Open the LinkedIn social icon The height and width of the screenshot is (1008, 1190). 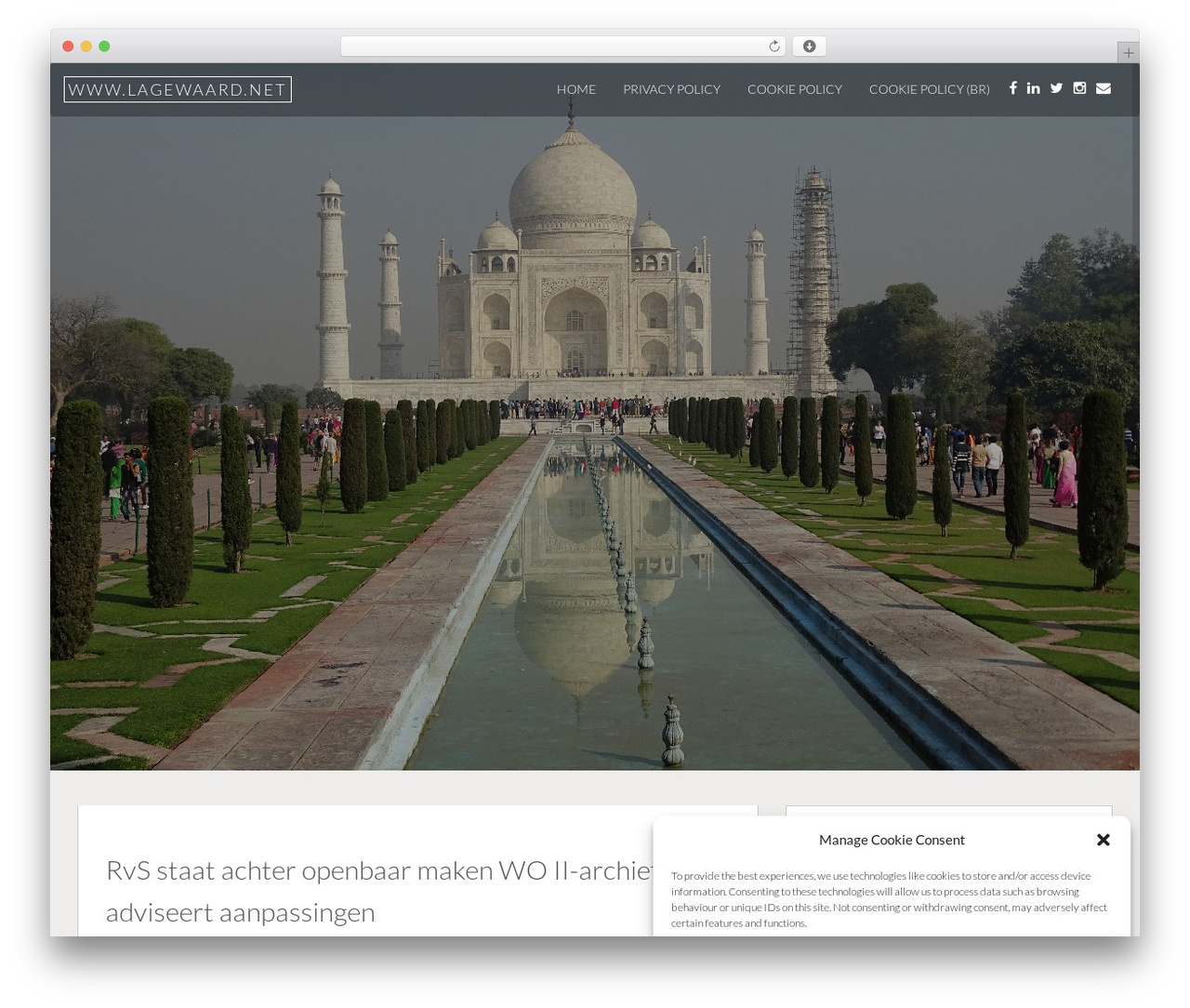click(1034, 88)
